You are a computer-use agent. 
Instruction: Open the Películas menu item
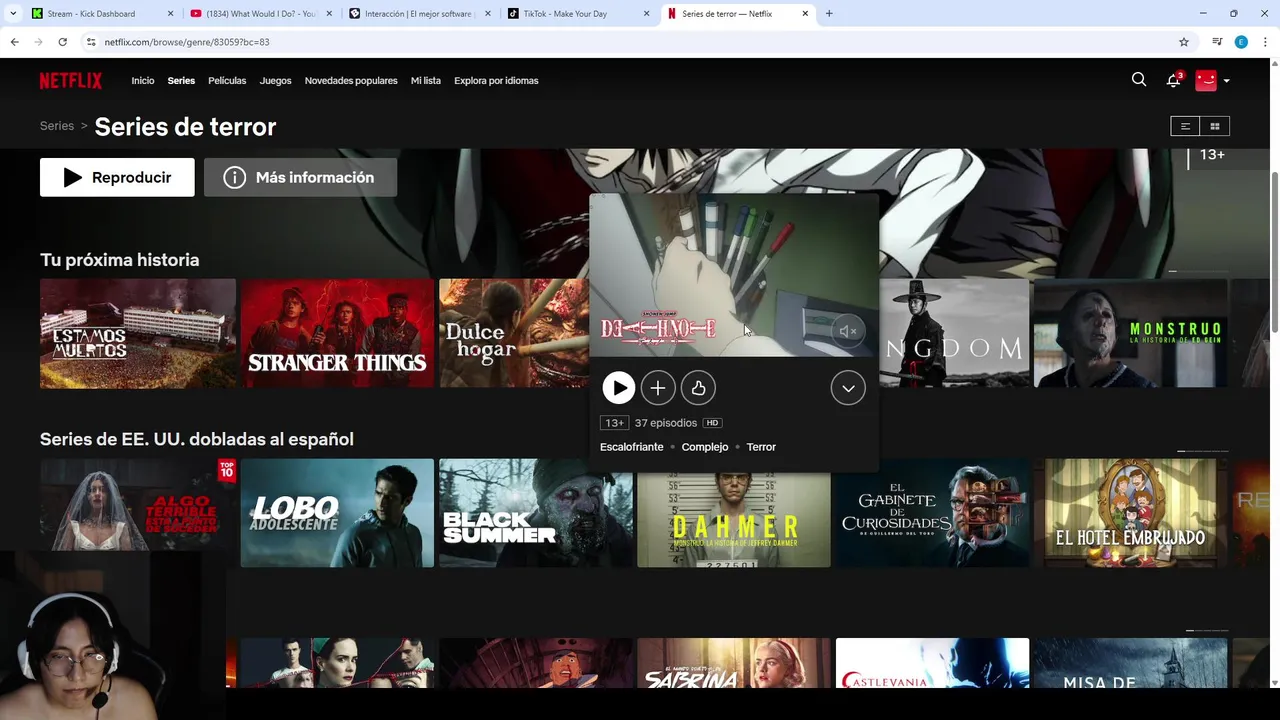(x=227, y=81)
